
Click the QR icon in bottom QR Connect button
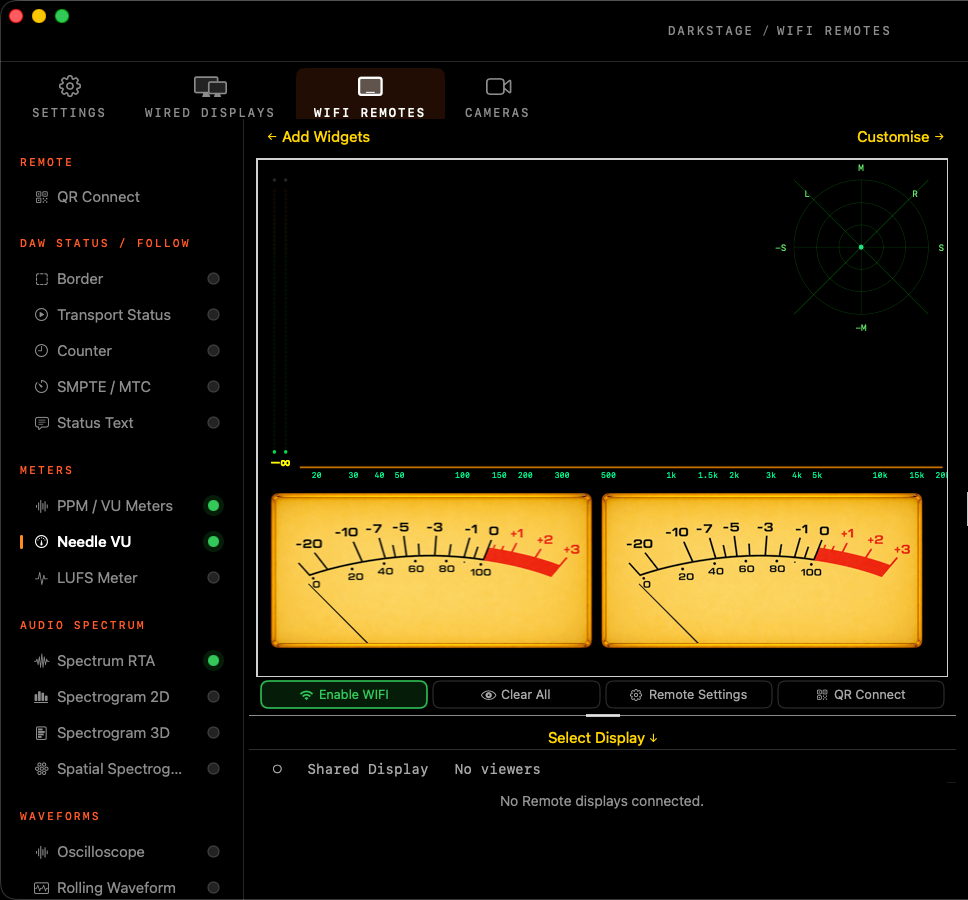click(822, 695)
